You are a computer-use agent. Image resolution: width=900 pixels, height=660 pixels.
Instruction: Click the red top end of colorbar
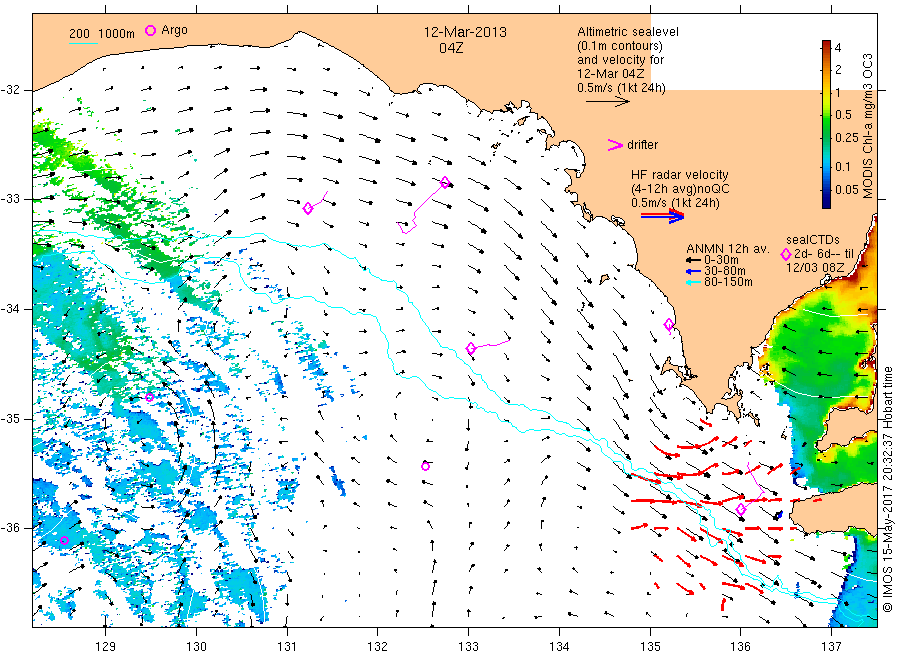coord(827,44)
